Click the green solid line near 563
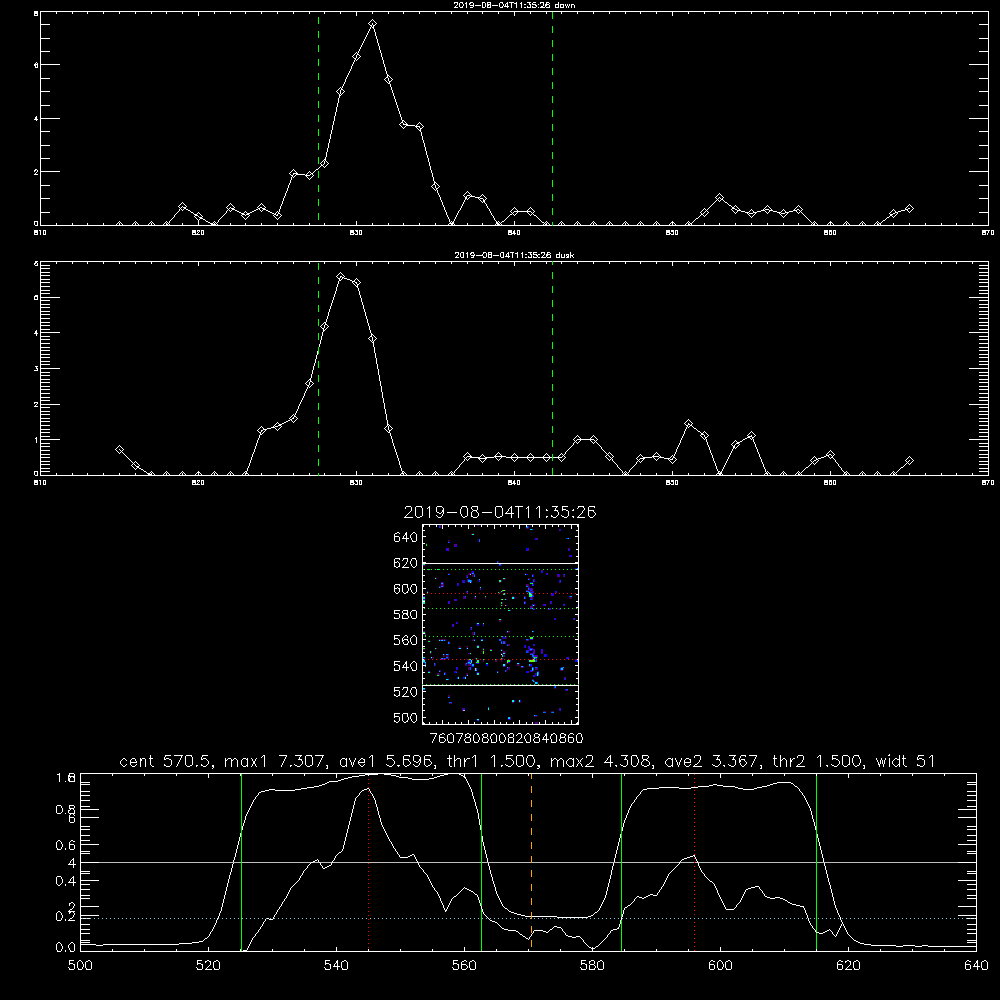Viewport: 1000px width, 1000px height. [482, 862]
